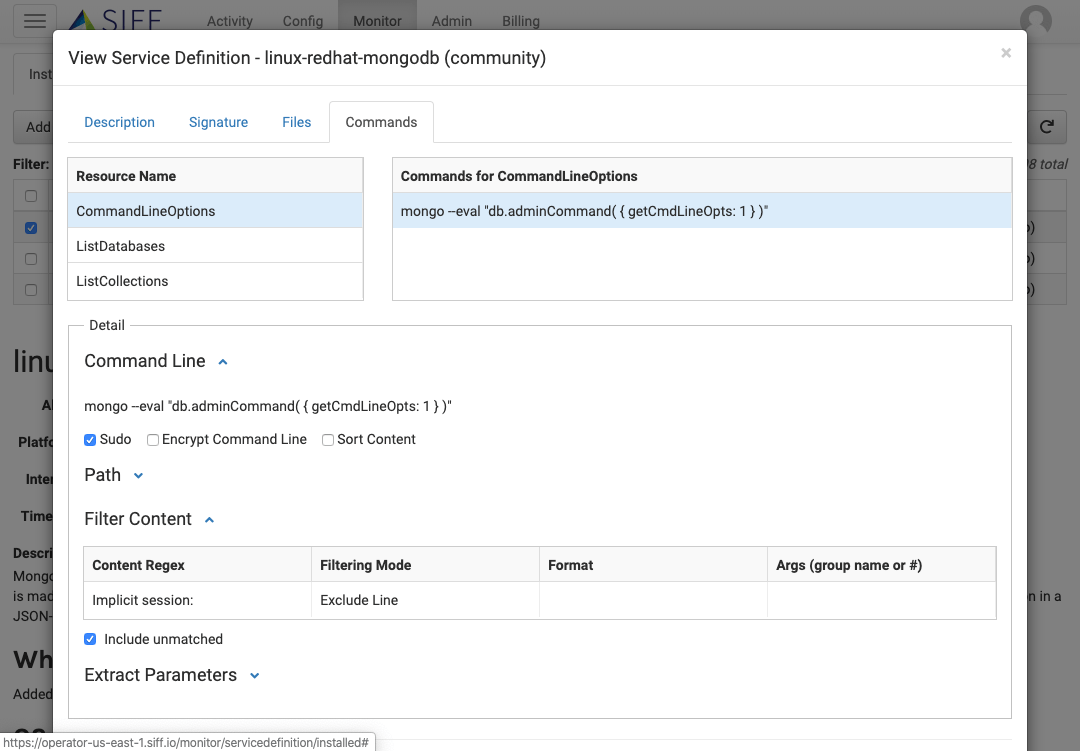Click the 'Implicit session:' regex cell
The image size is (1080, 751).
(x=198, y=600)
